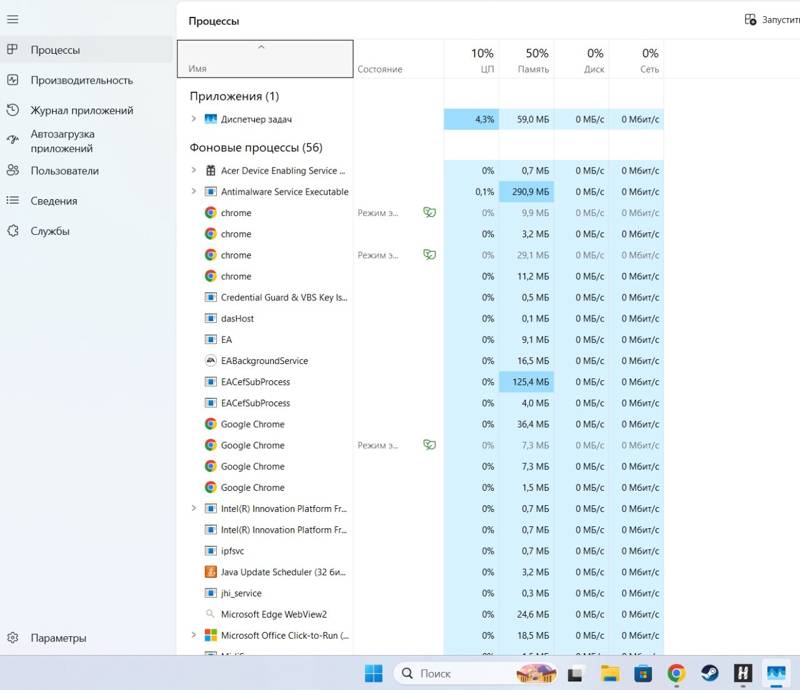The height and width of the screenshot is (690, 800).
Task: Open the Процессы tab in sidebar
Action: pyautogui.click(x=86, y=50)
